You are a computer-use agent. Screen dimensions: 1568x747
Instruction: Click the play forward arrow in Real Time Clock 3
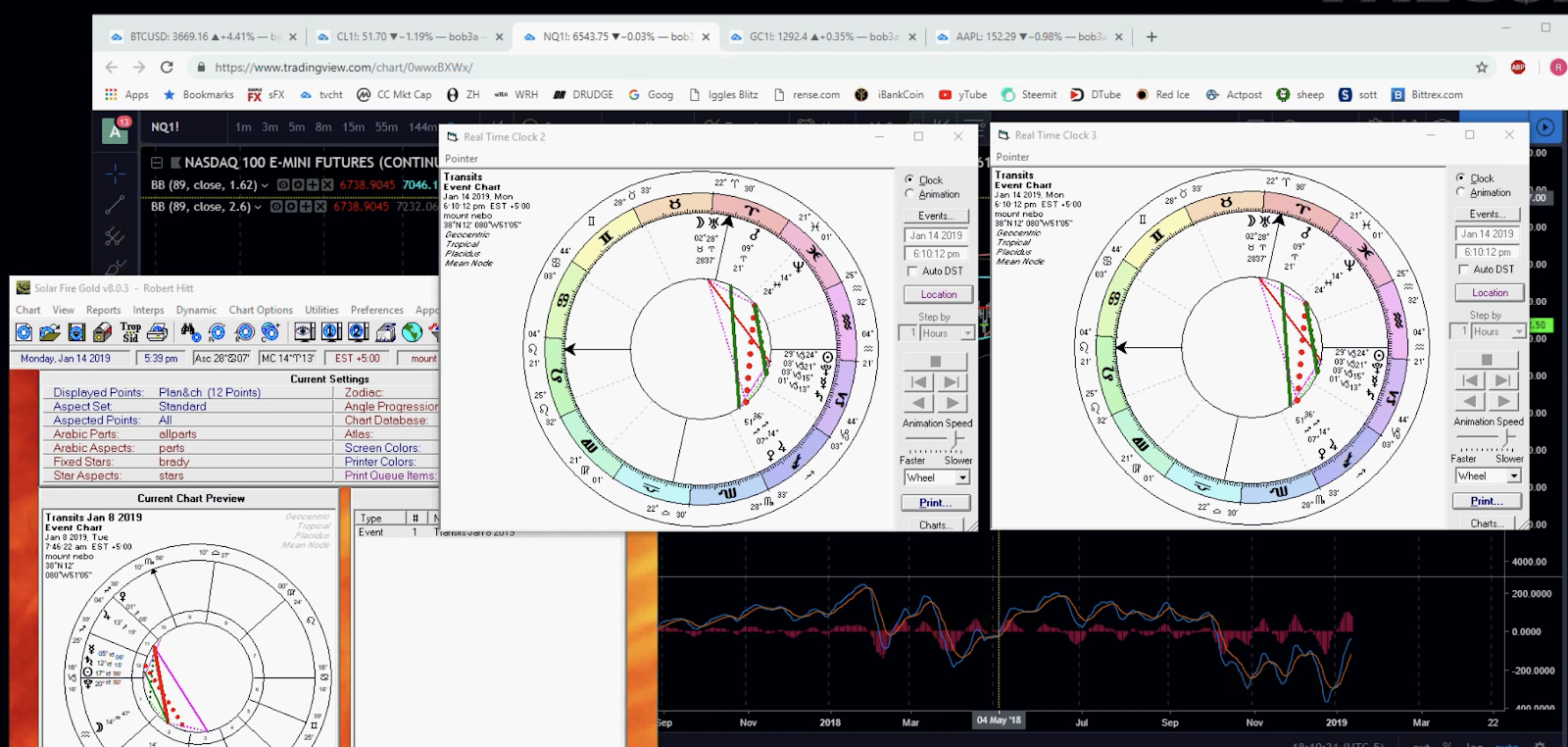click(x=1502, y=401)
